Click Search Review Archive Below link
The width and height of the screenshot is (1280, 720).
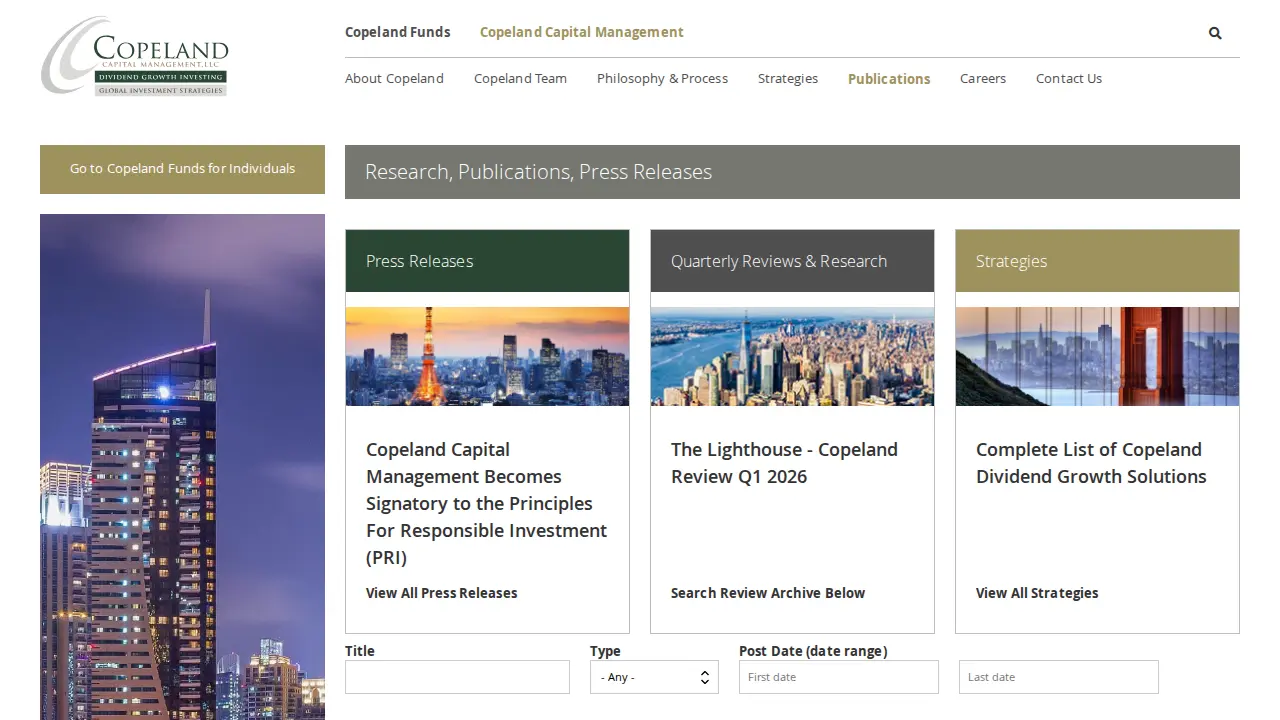pos(768,593)
